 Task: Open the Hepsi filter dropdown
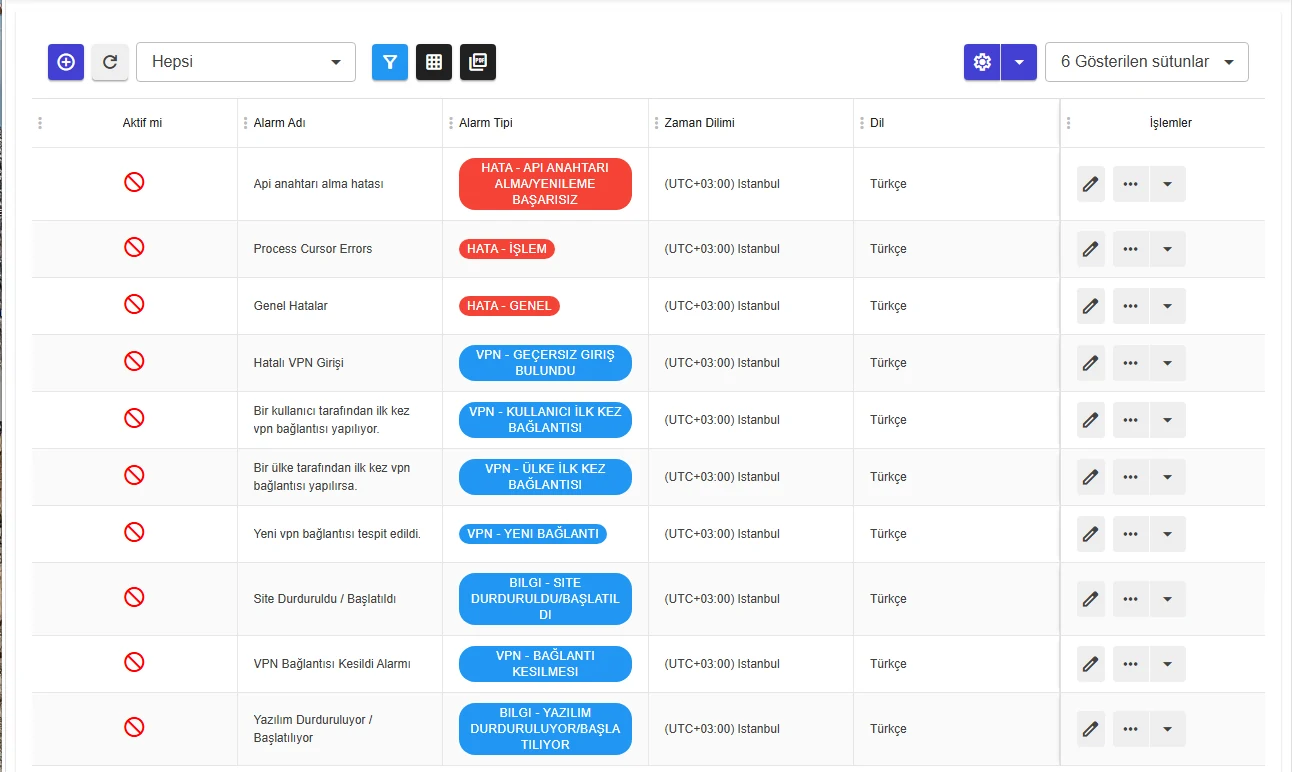pos(246,62)
